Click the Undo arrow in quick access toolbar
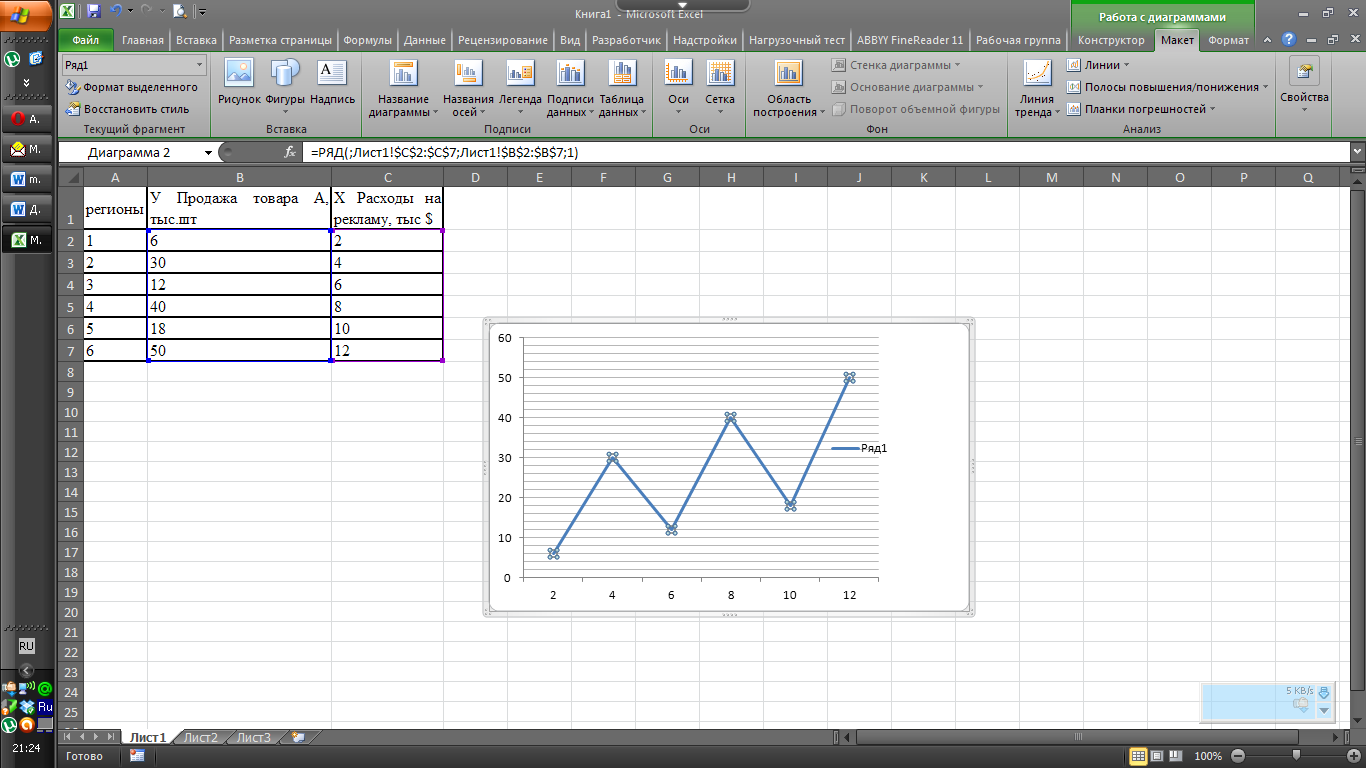The image size is (1366, 768). [116, 12]
